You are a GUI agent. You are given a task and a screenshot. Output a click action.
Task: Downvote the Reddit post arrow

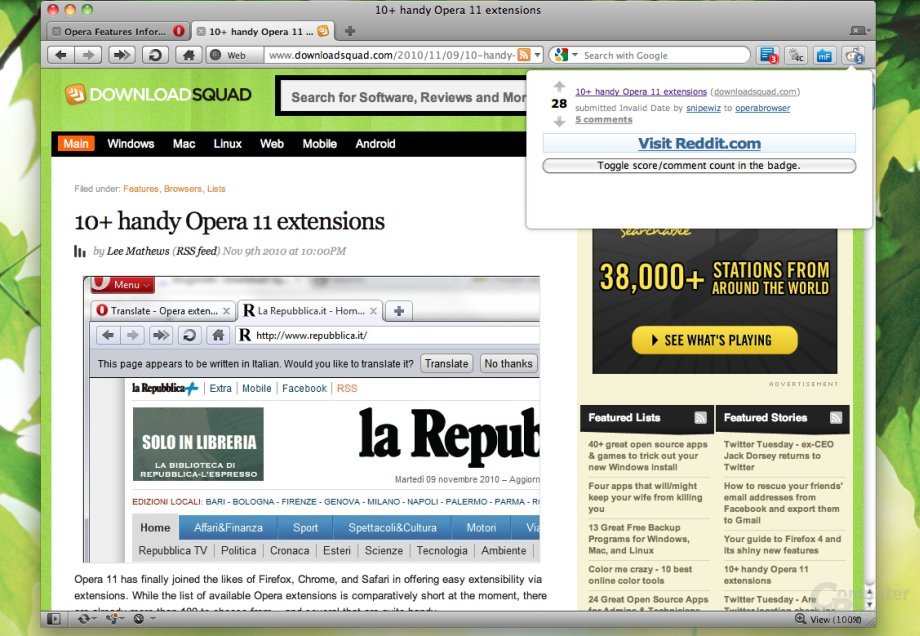point(559,121)
